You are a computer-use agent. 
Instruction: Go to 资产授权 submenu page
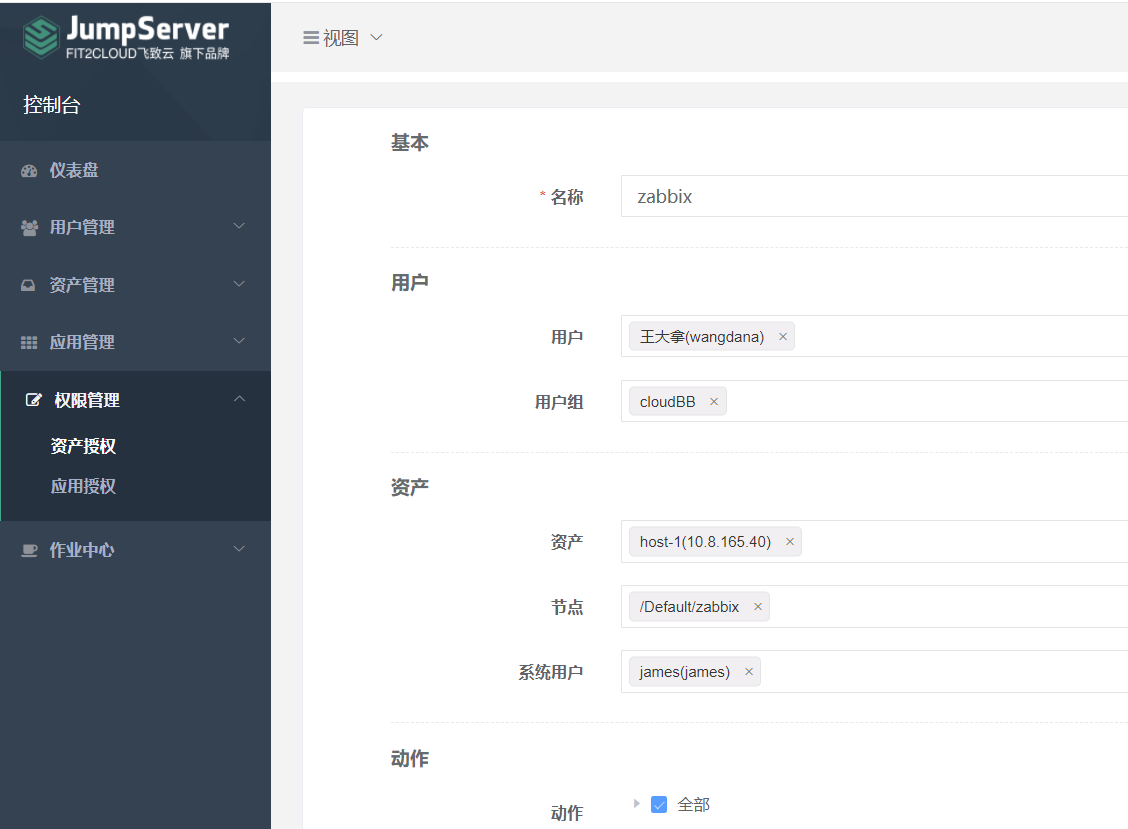(83, 446)
